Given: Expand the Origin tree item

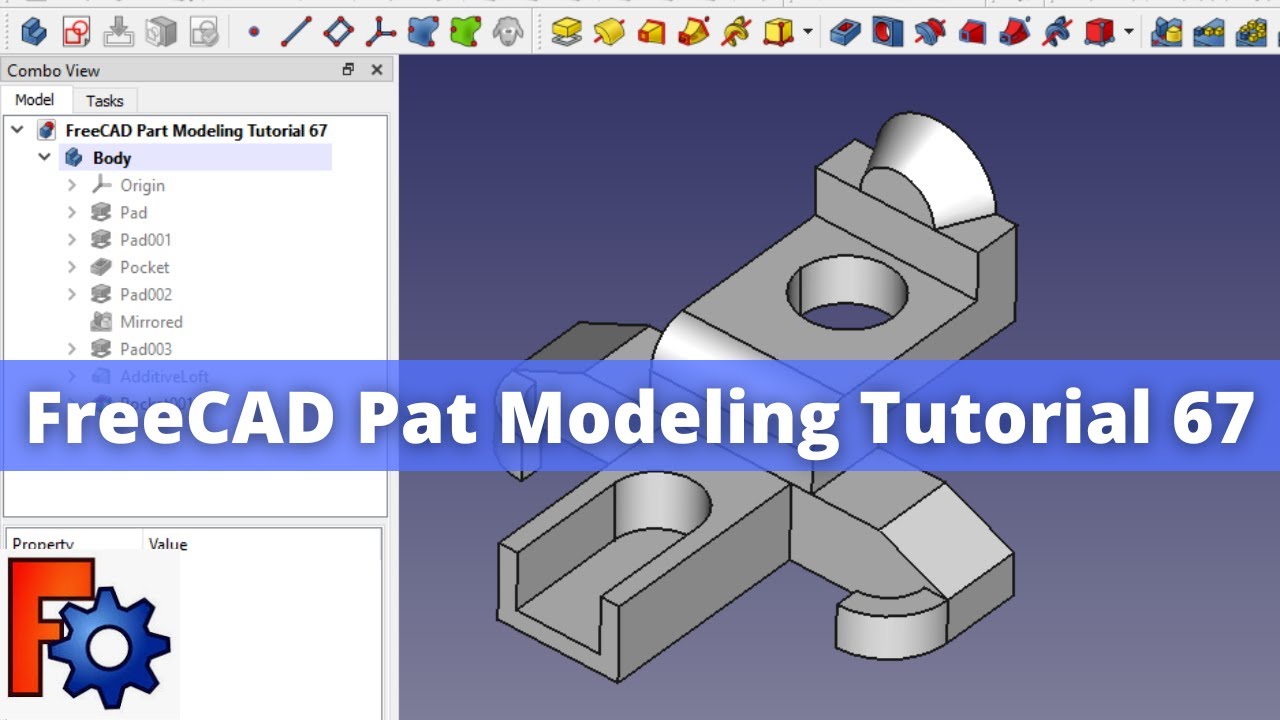Looking at the screenshot, I should [x=72, y=185].
